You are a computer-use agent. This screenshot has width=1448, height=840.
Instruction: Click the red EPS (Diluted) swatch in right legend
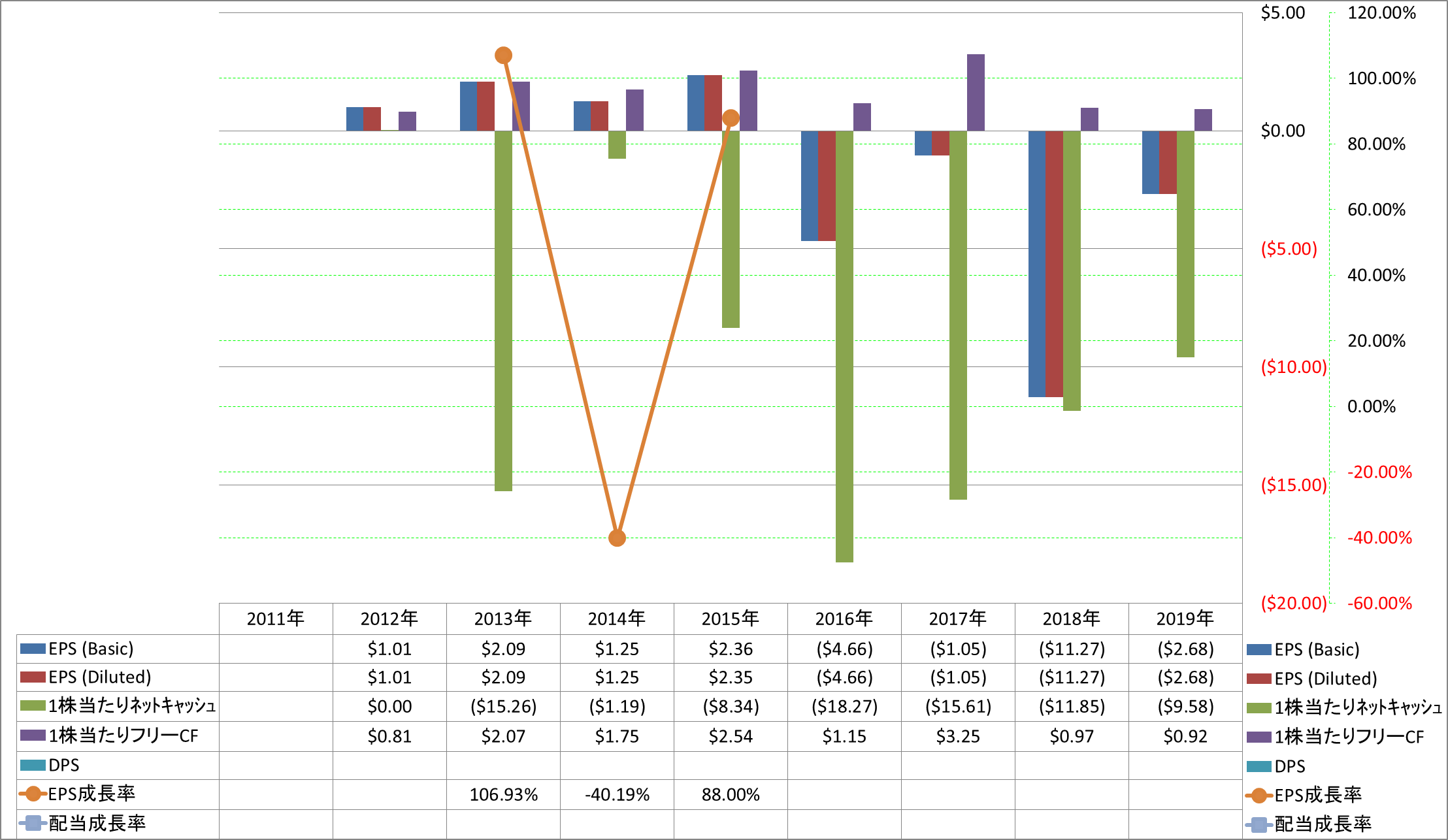[1259, 679]
